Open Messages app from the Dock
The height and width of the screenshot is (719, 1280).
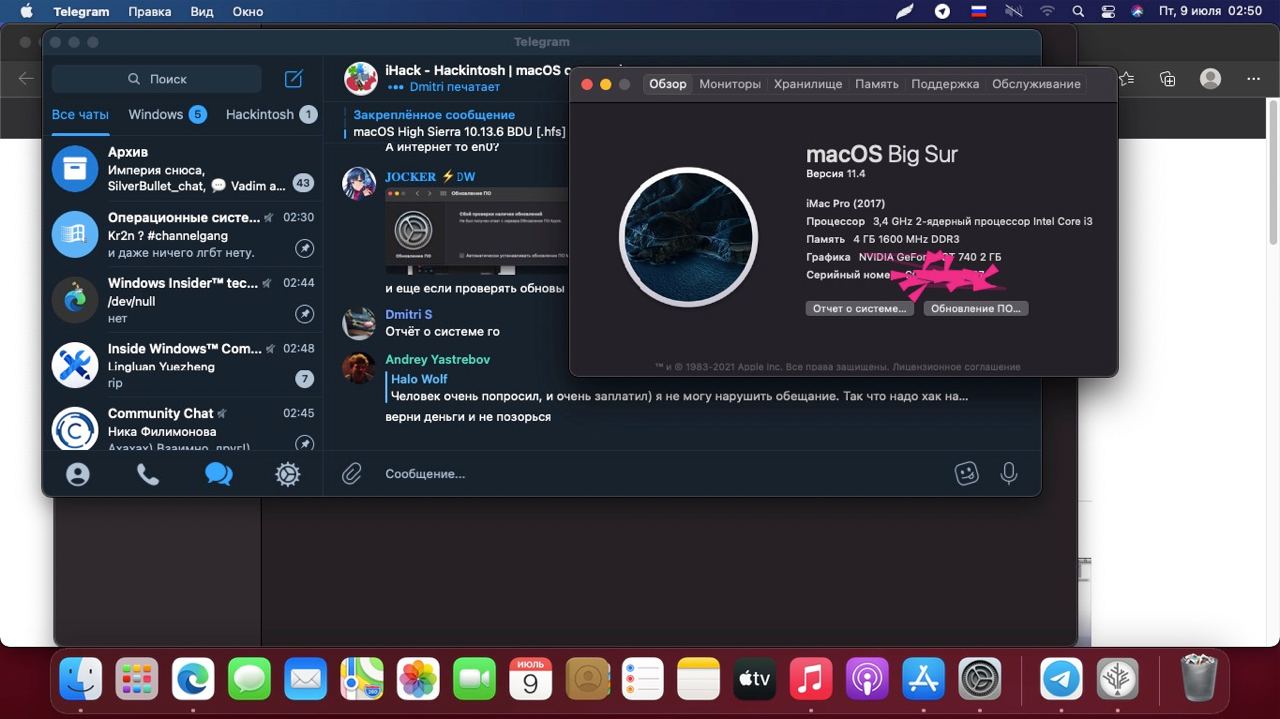[249, 679]
